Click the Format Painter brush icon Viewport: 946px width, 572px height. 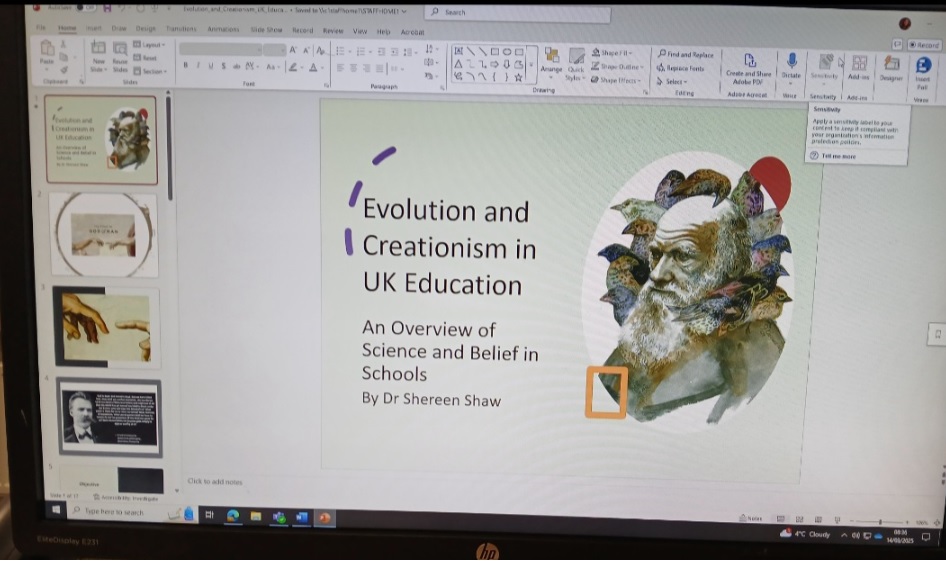63,70
